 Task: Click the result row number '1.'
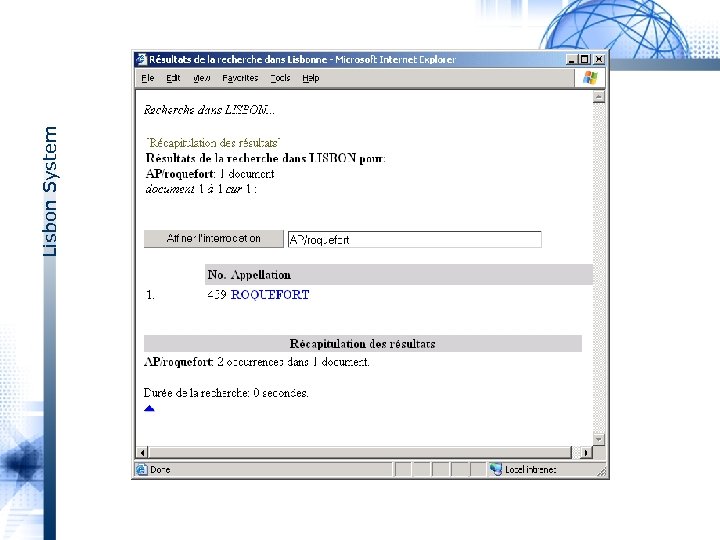tap(150, 295)
